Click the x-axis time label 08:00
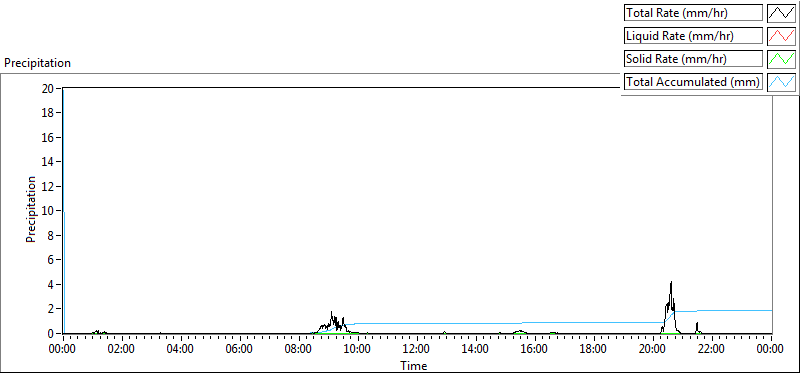The width and height of the screenshot is (800, 373). click(x=298, y=349)
